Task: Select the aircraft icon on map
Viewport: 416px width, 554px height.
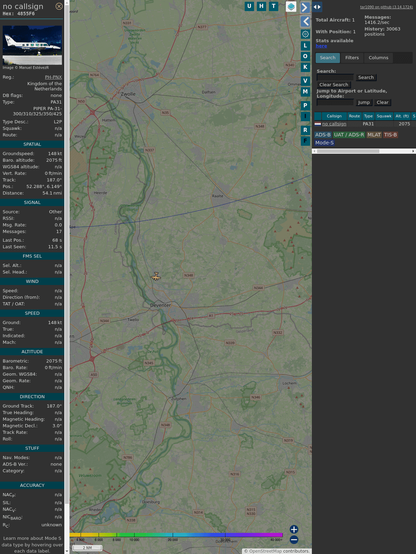Action: click(x=156, y=277)
